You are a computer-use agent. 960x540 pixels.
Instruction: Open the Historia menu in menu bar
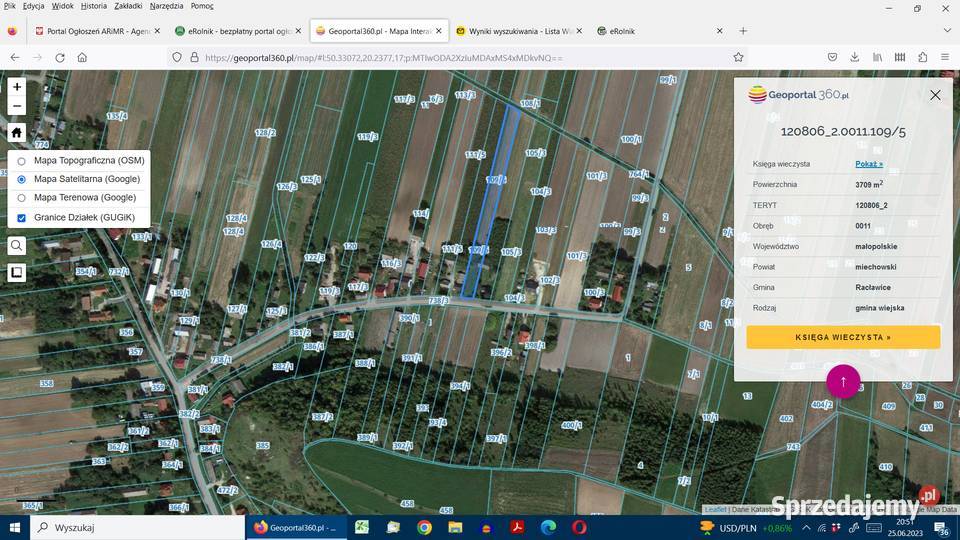94,6
